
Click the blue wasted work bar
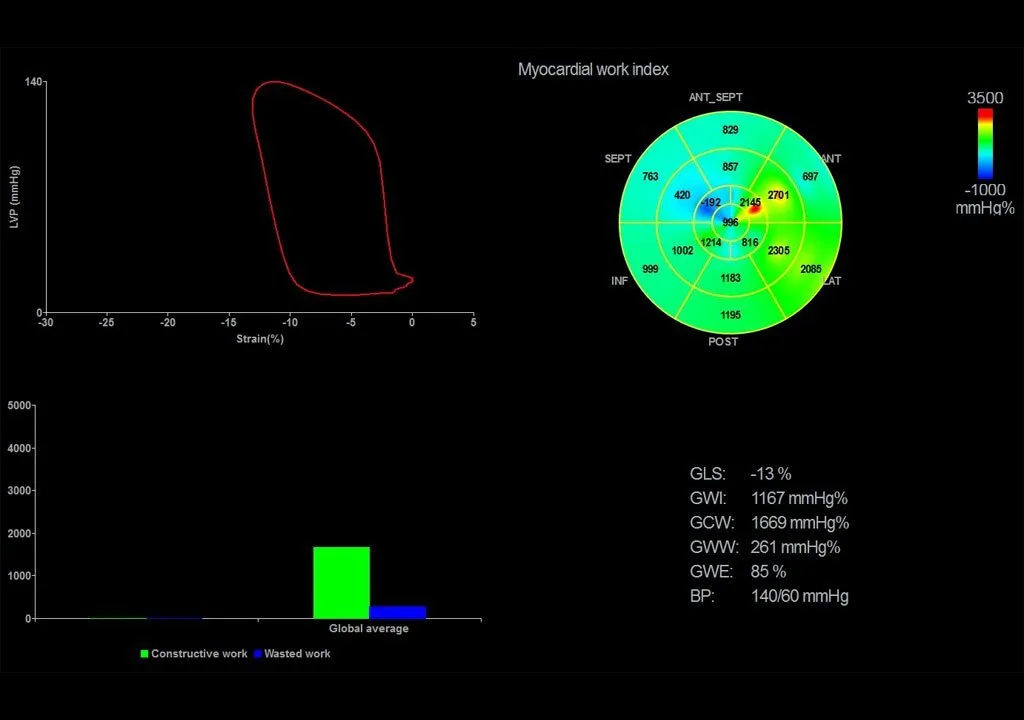[x=398, y=612]
